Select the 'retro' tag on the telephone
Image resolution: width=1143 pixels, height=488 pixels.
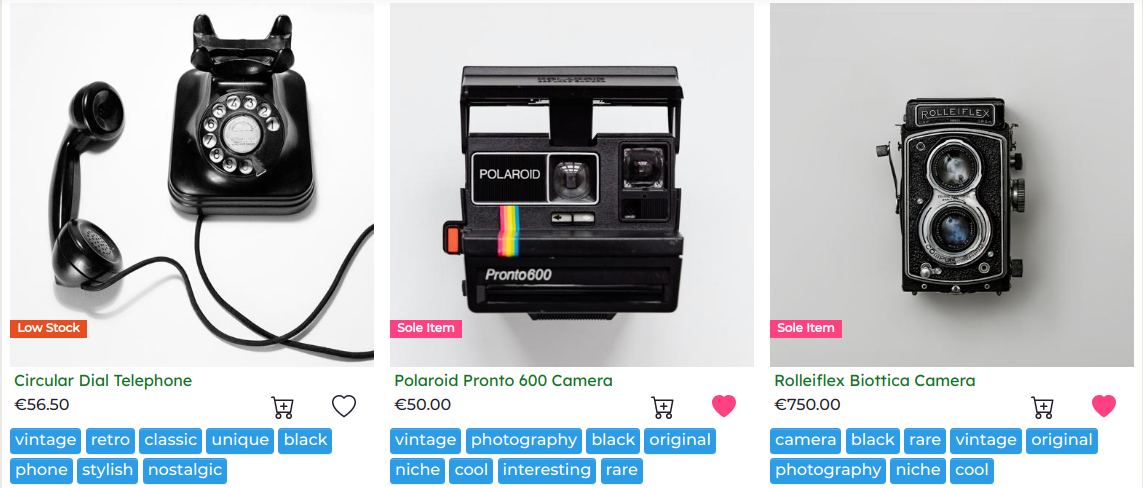pos(111,441)
